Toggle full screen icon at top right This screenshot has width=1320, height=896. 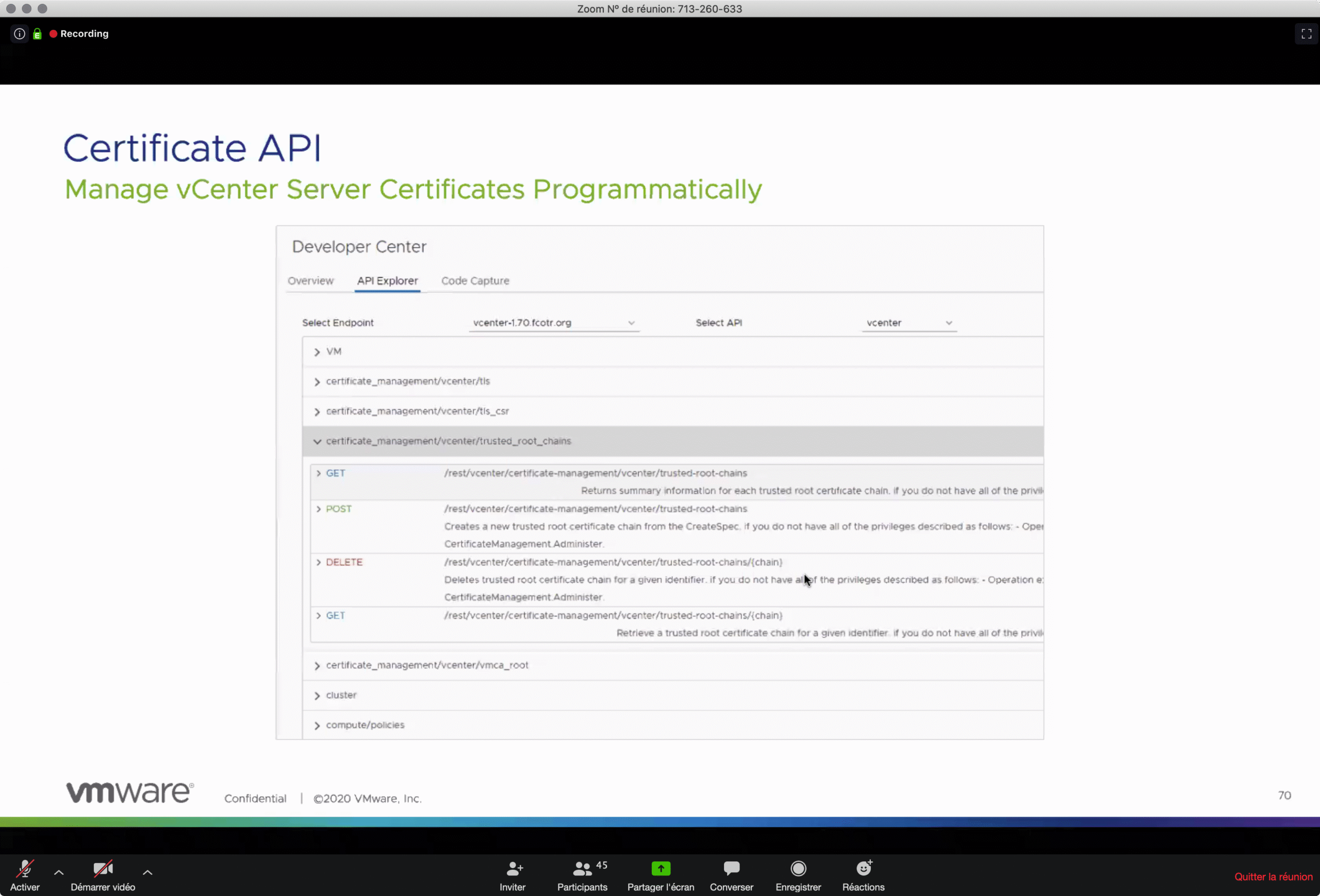(1307, 34)
